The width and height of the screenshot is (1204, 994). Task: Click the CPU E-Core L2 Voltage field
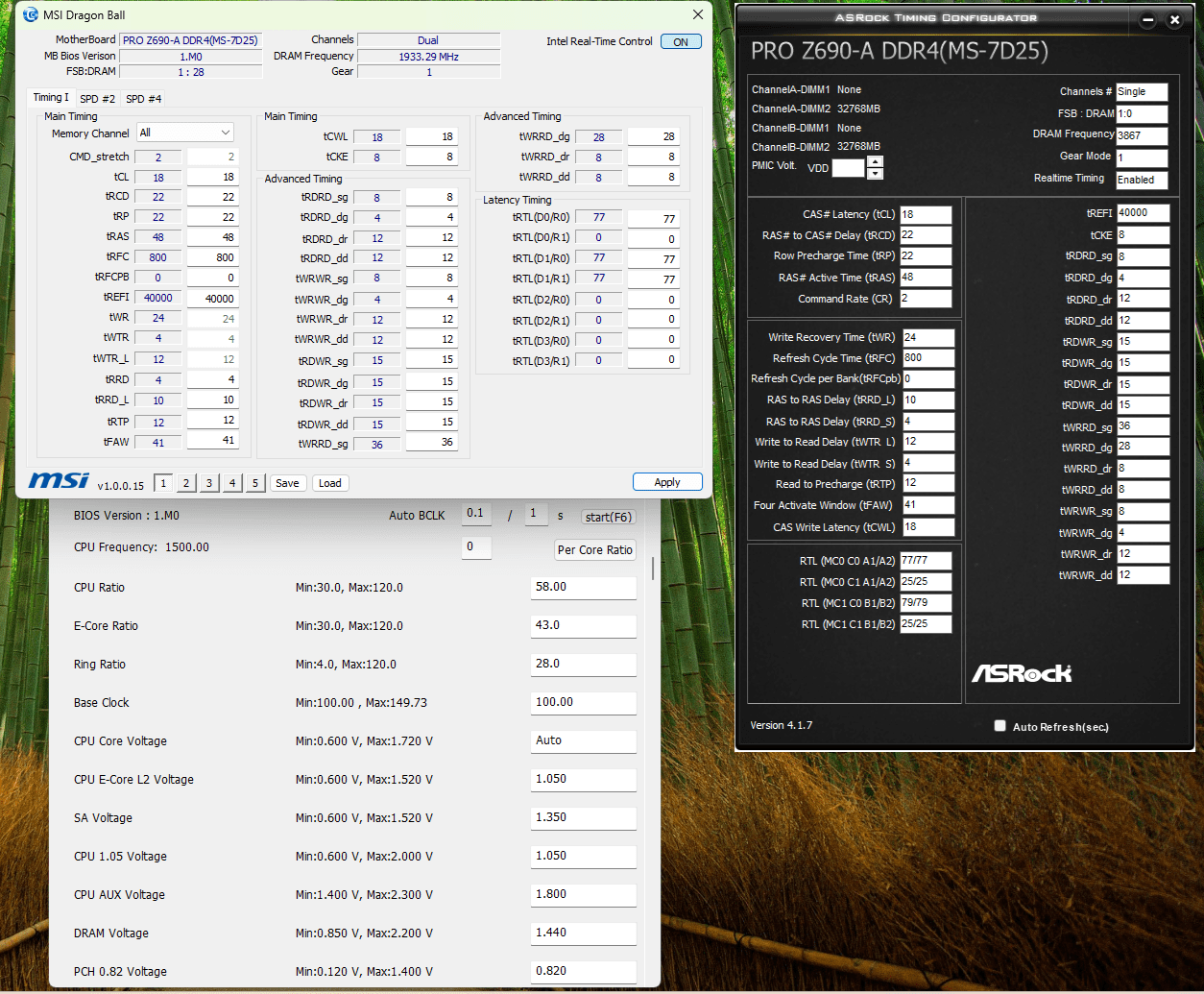(583, 779)
